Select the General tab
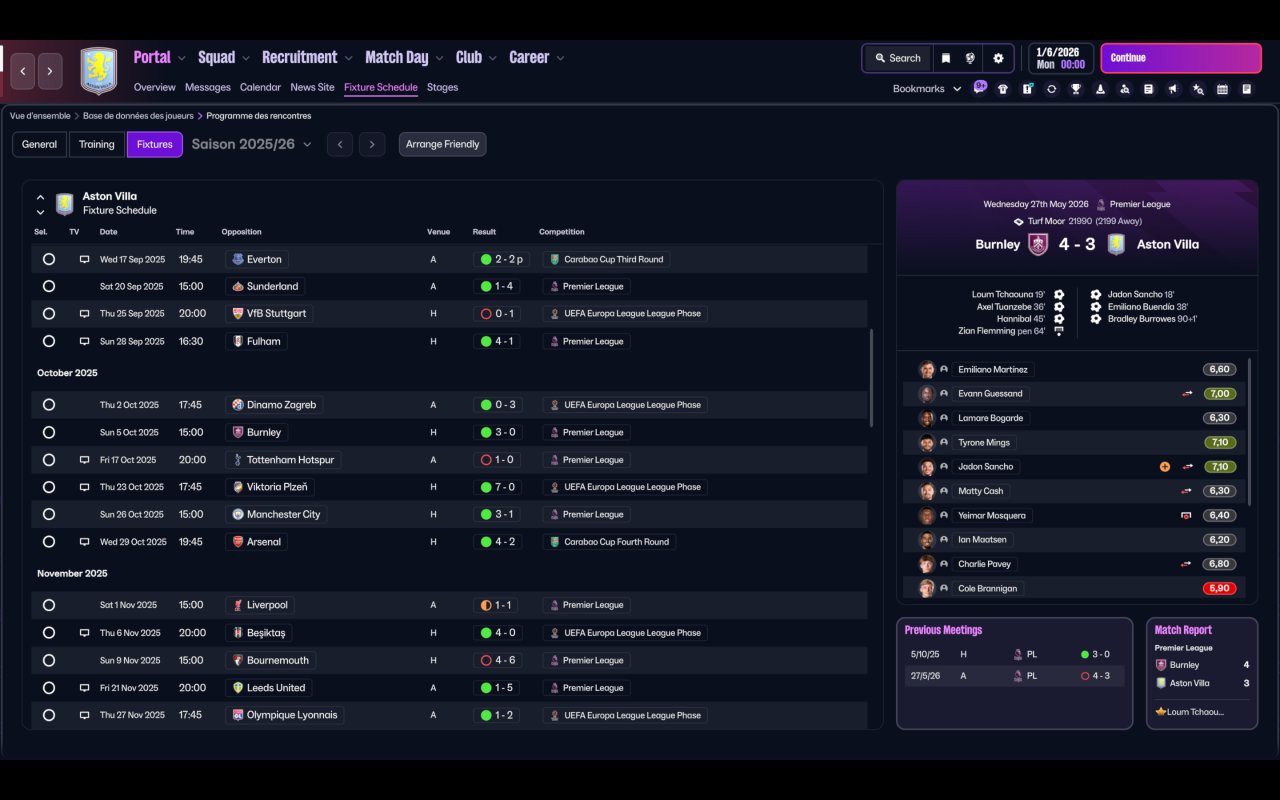This screenshot has width=1280, height=800. 40,144
